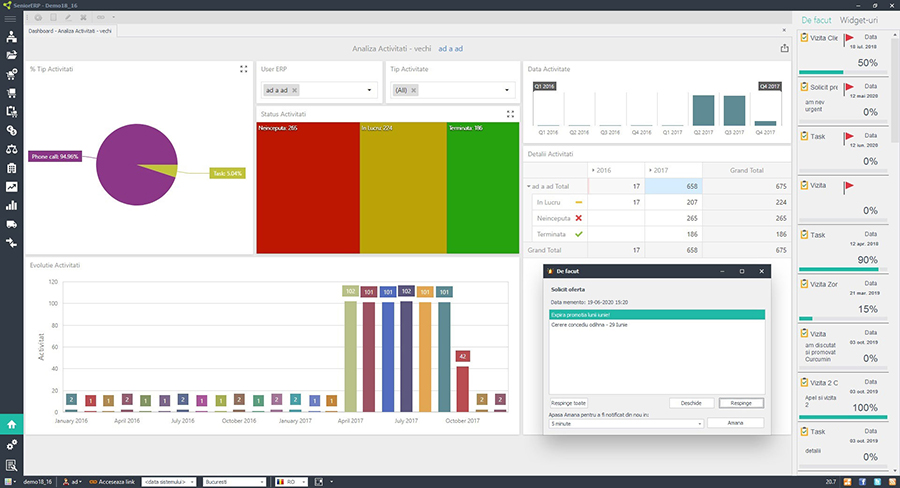Open the 5 minute snooze dropdown
This screenshot has height=488, width=900.
[700, 424]
